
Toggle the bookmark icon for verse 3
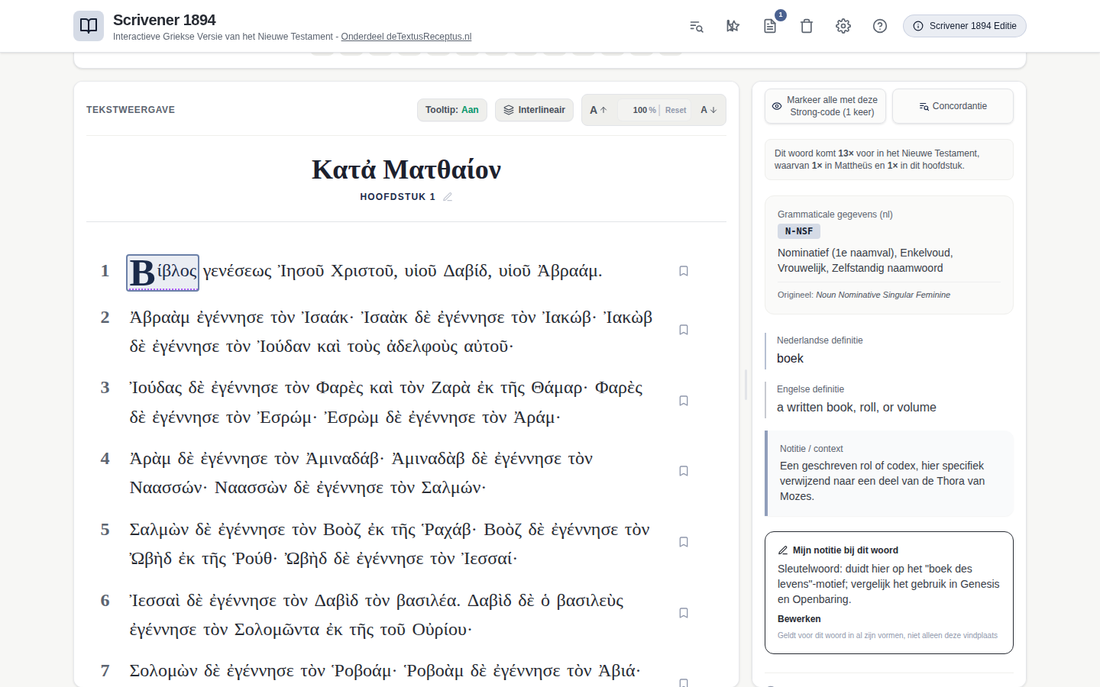tap(683, 401)
